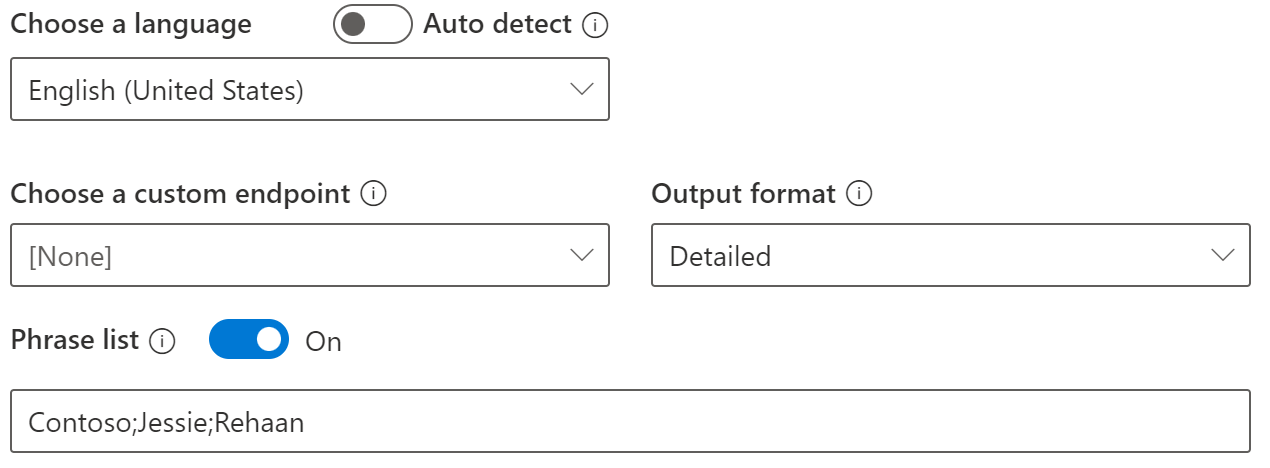The image size is (1270, 468).
Task: Turn off the Phrase list toggle
Action: (x=249, y=340)
